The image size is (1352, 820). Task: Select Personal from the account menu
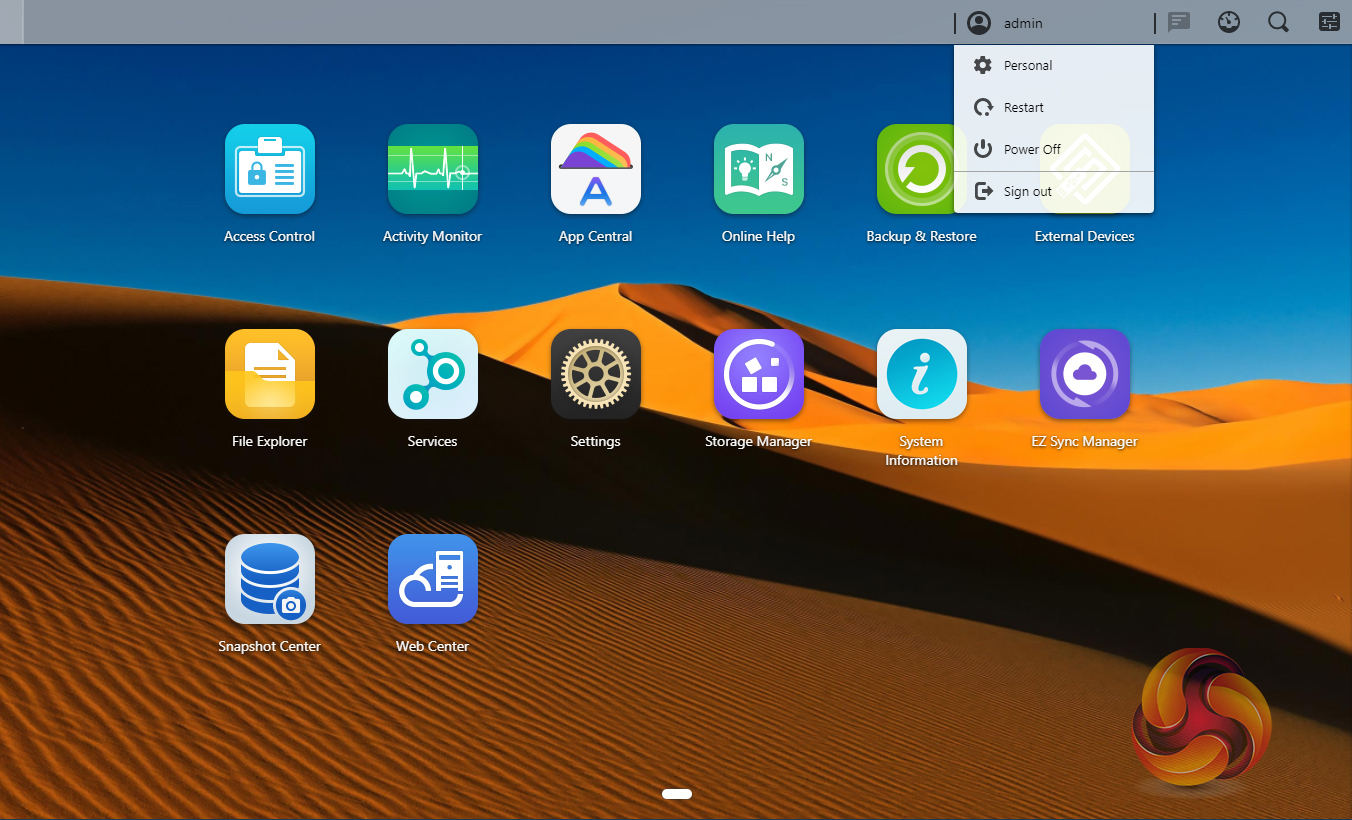click(1054, 66)
